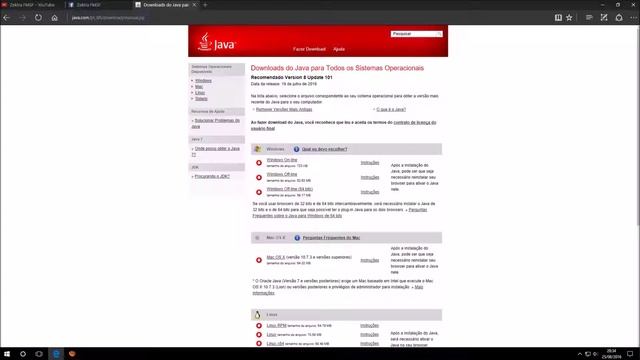
Task: Open Windows Start menu
Action: [7, 354]
